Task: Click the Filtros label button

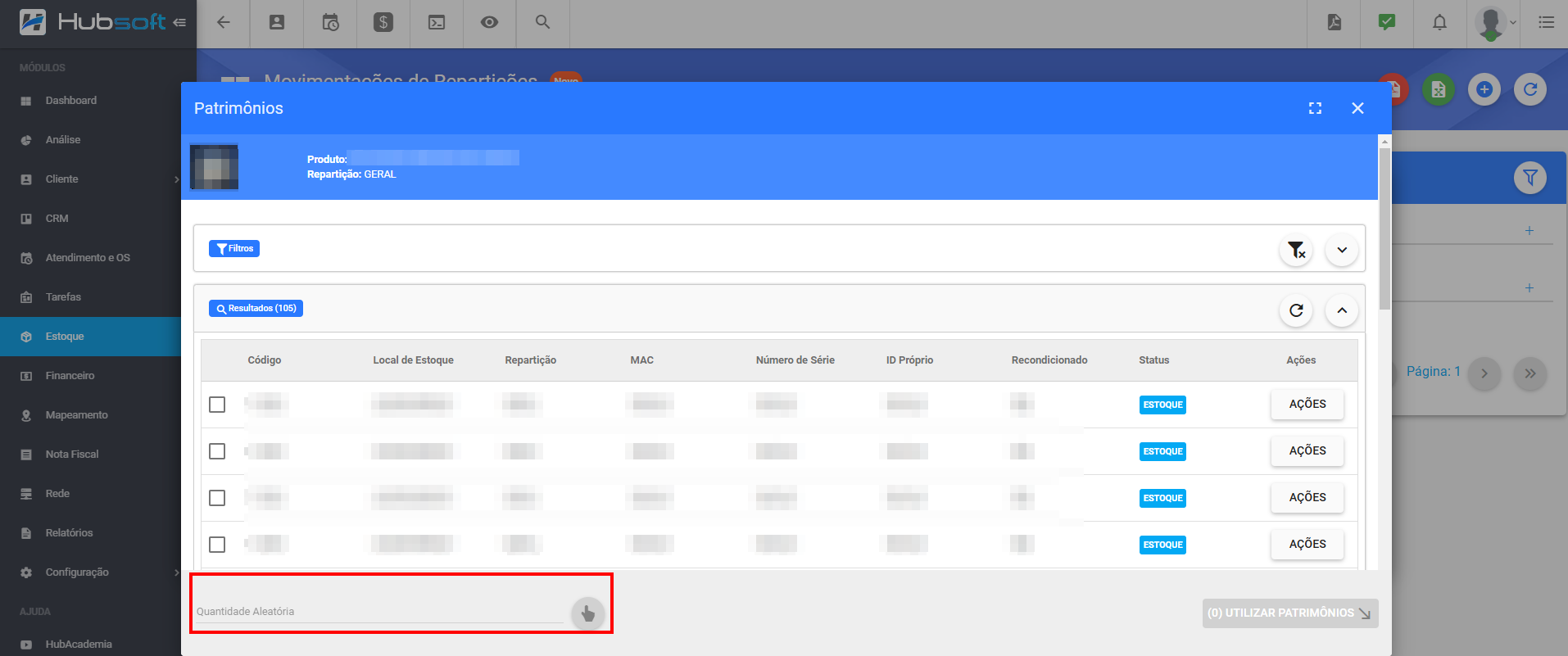Action: click(234, 249)
